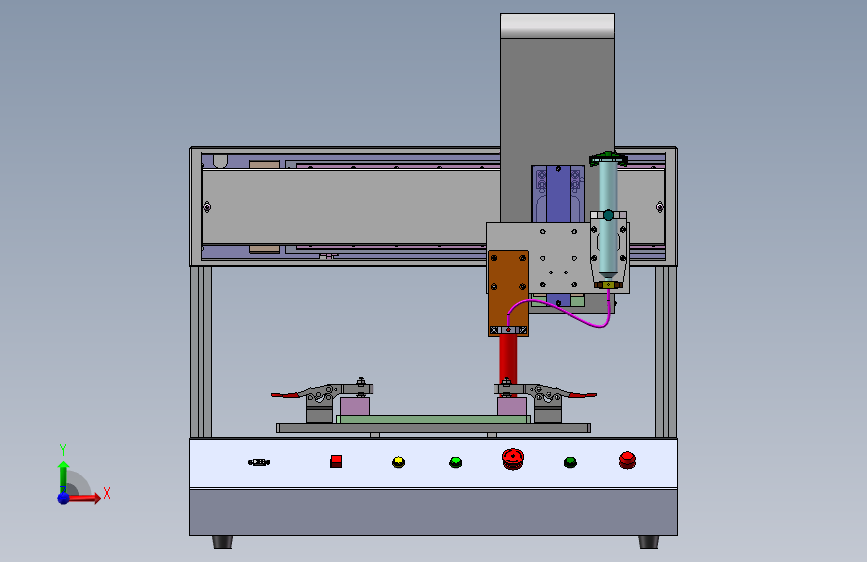Select the serial connector port on front panel
Image resolution: width=867 pixels, height=562 pixels.
click(259, 462)
